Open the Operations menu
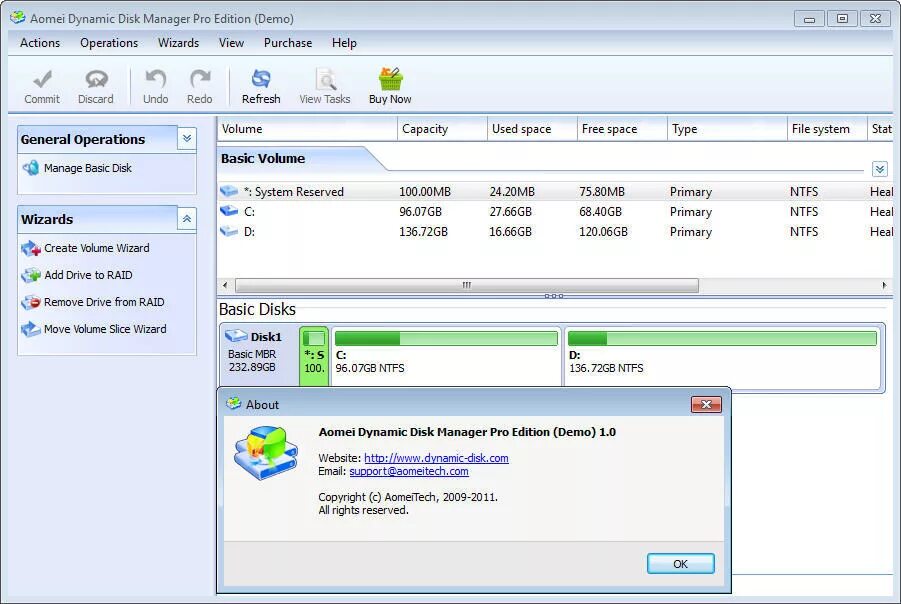 [x=109, y=43]
